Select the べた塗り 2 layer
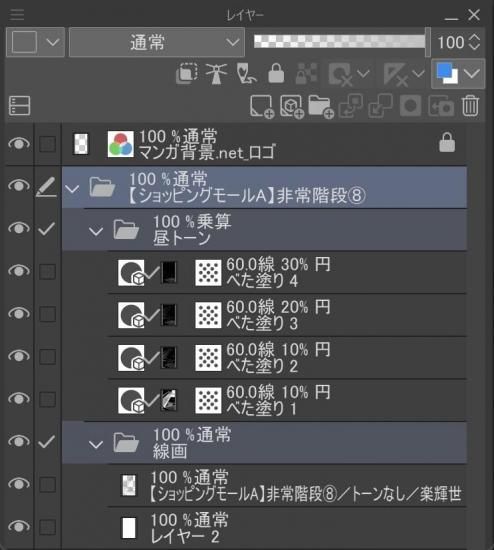The width and height of the screenshot is (494, 550). point(287,358)
